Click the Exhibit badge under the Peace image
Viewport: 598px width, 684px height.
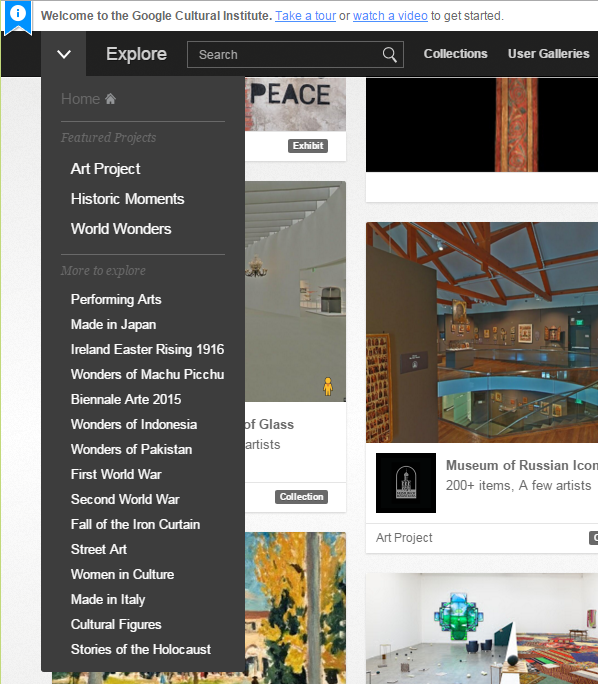click(308, 146)
